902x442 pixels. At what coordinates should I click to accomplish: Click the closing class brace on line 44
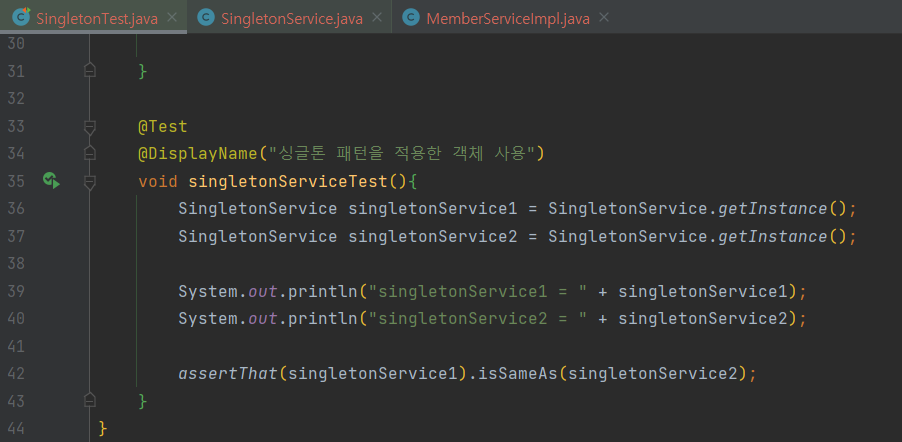tap(103, 428)
